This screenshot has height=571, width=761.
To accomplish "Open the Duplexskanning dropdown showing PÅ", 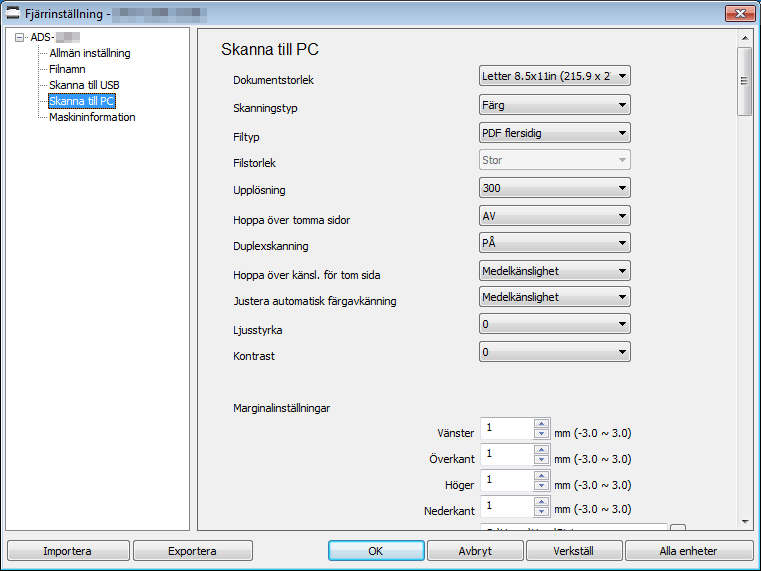I will click(555, 243).
